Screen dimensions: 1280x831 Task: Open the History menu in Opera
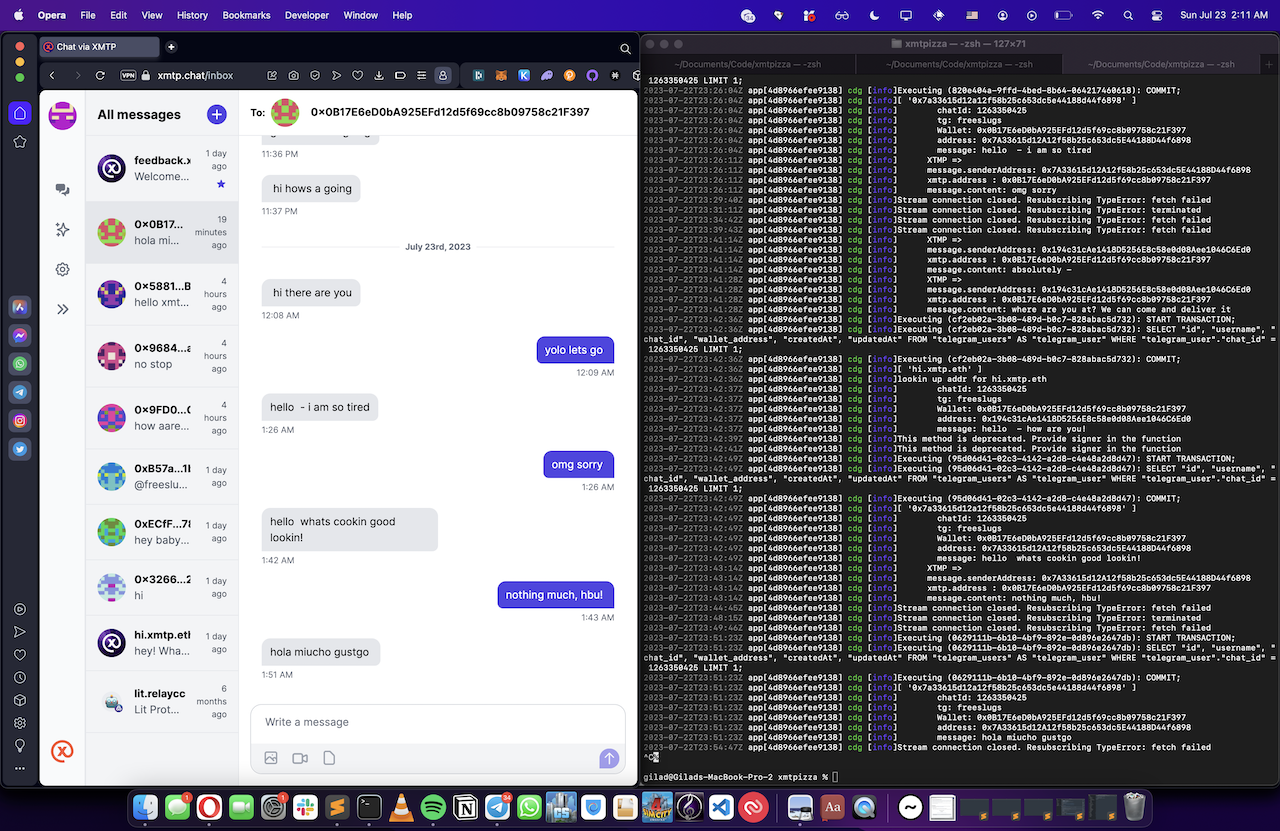191,15
